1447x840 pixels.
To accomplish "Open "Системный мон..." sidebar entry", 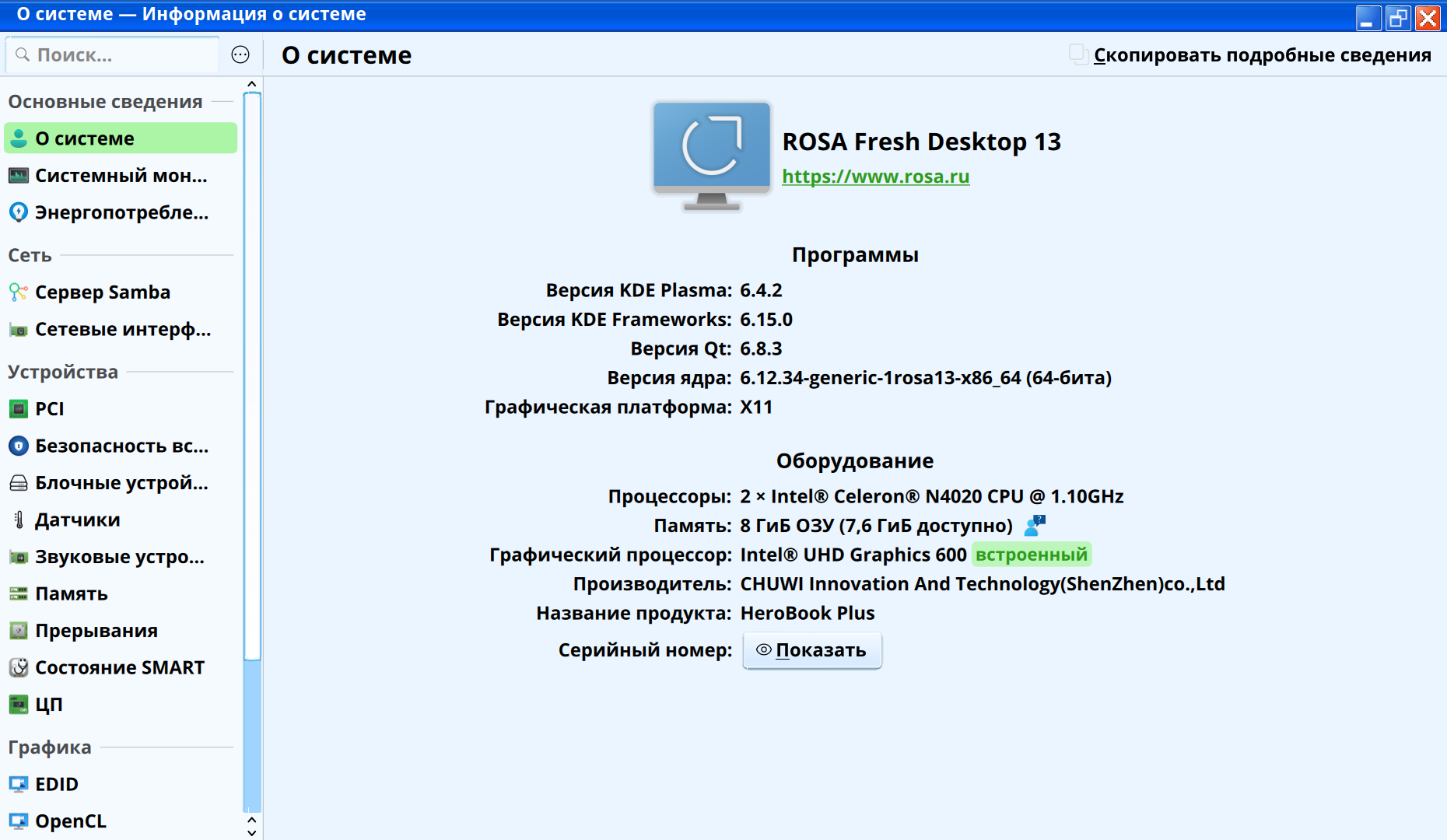I will pyautogui.click(x=121, y=176).
